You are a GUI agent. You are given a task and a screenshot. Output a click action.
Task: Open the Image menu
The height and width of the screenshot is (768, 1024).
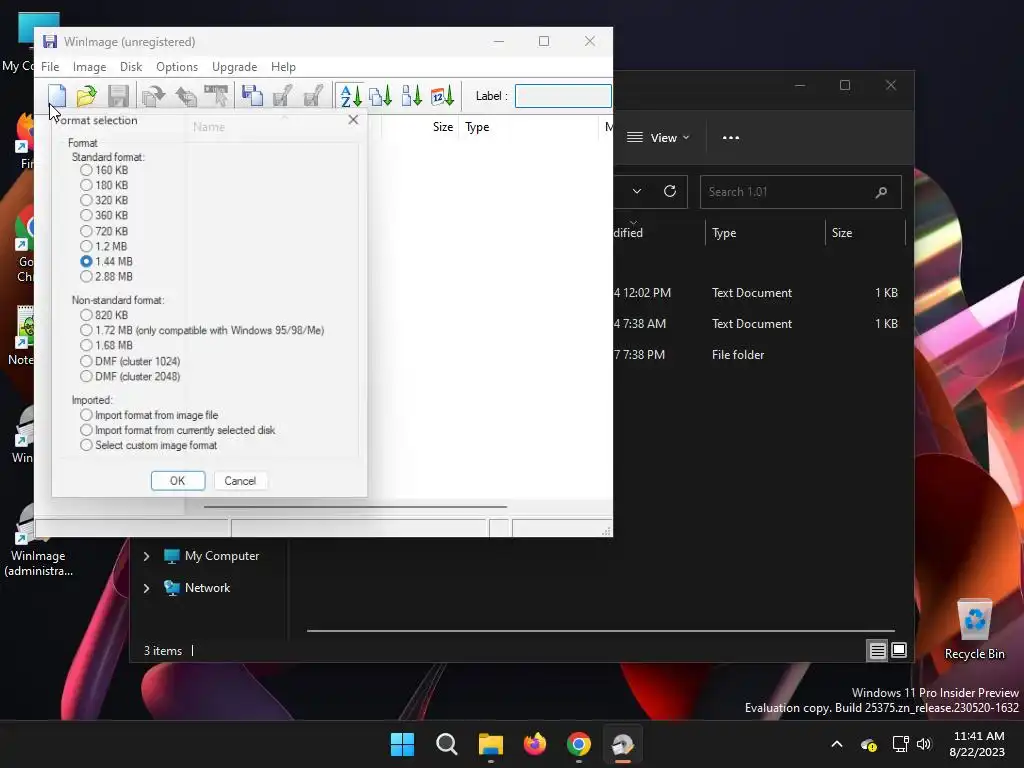(x=89, y=67)
